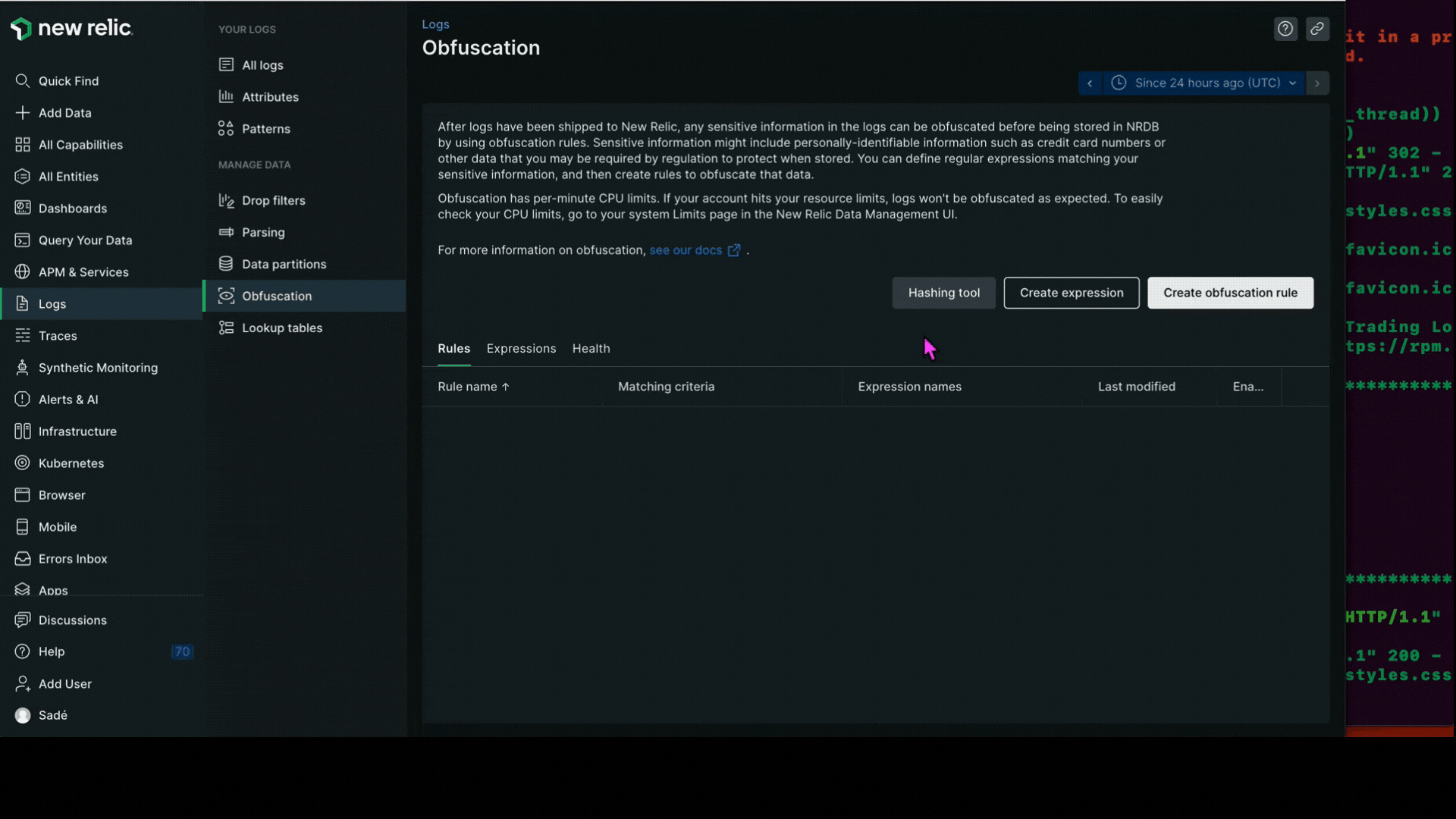The width and height of the screenshot is (1456, 819).
Task: Click the help question mark icon top right
Action: click(x=1285, y=29)
